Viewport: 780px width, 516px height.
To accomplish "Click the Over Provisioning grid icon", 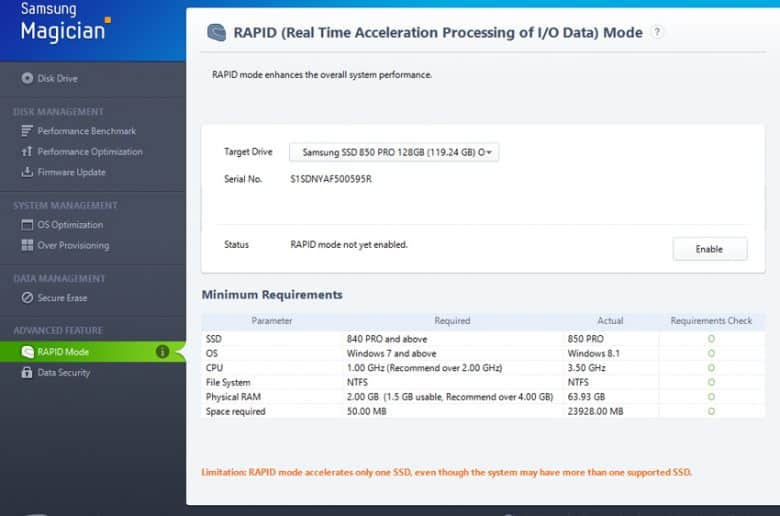I will [27, 245].
